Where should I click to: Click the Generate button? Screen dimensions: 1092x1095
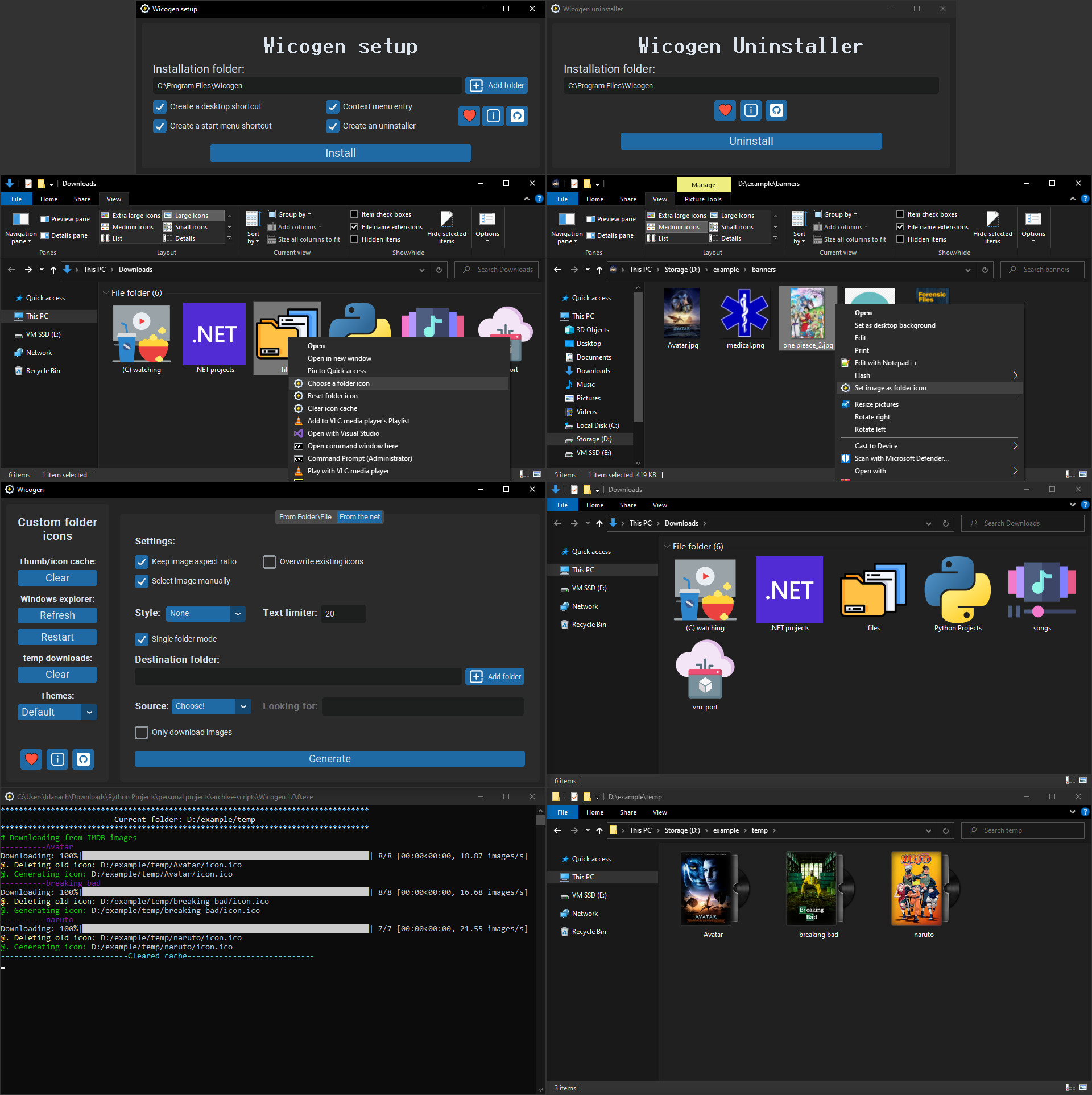point(329,759)
